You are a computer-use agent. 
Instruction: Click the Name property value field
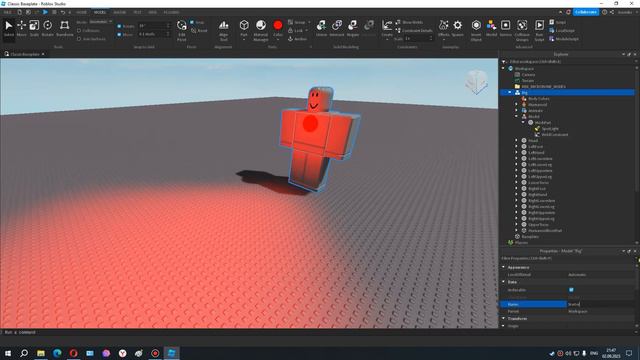601,304
